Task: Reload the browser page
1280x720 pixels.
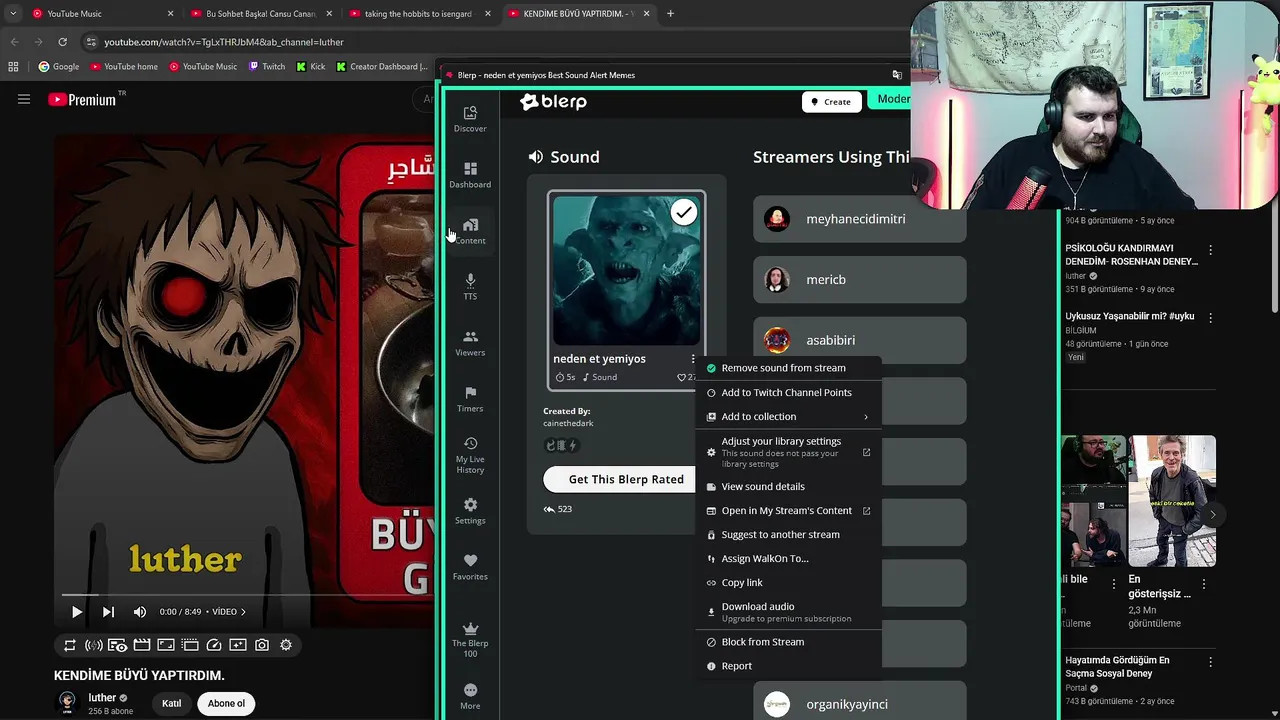Action: coord(62,42)
